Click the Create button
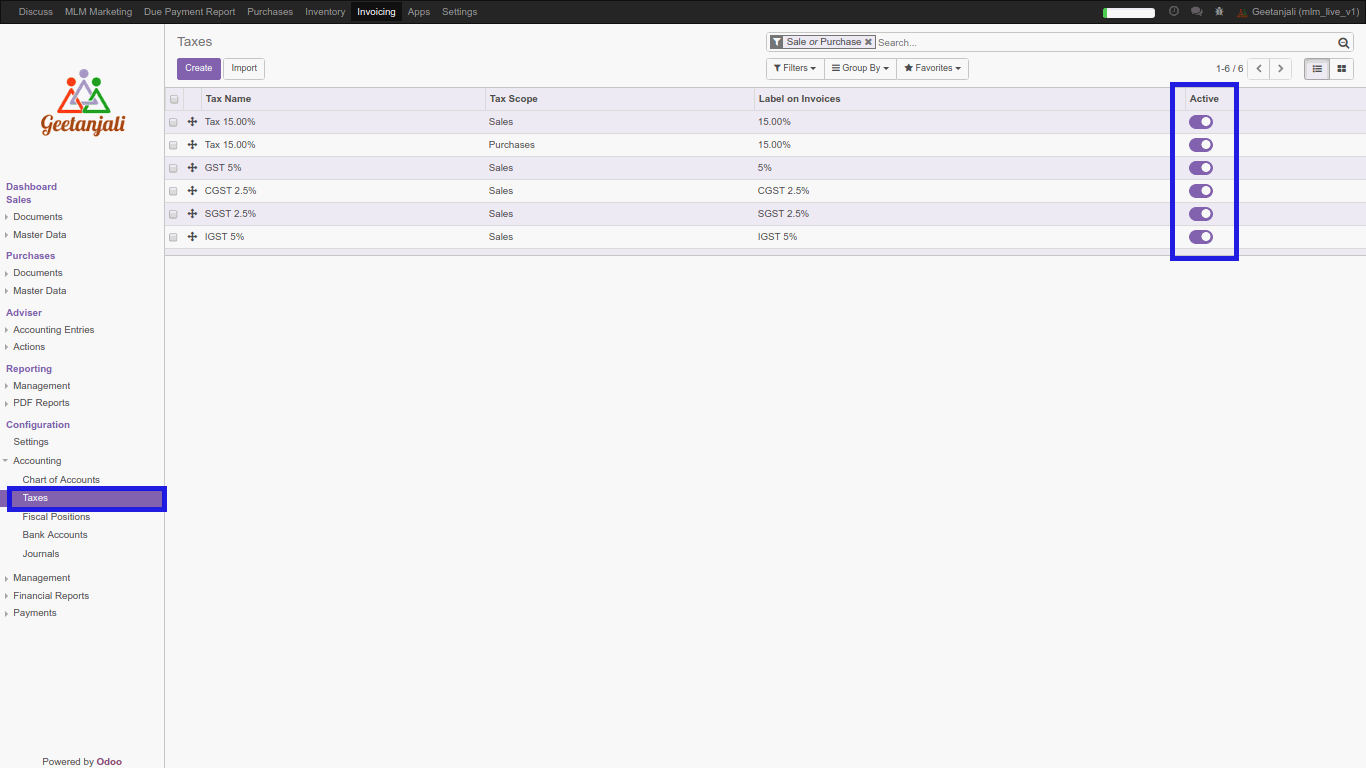This screenshot has height=768, width=1366. point(198,69)
